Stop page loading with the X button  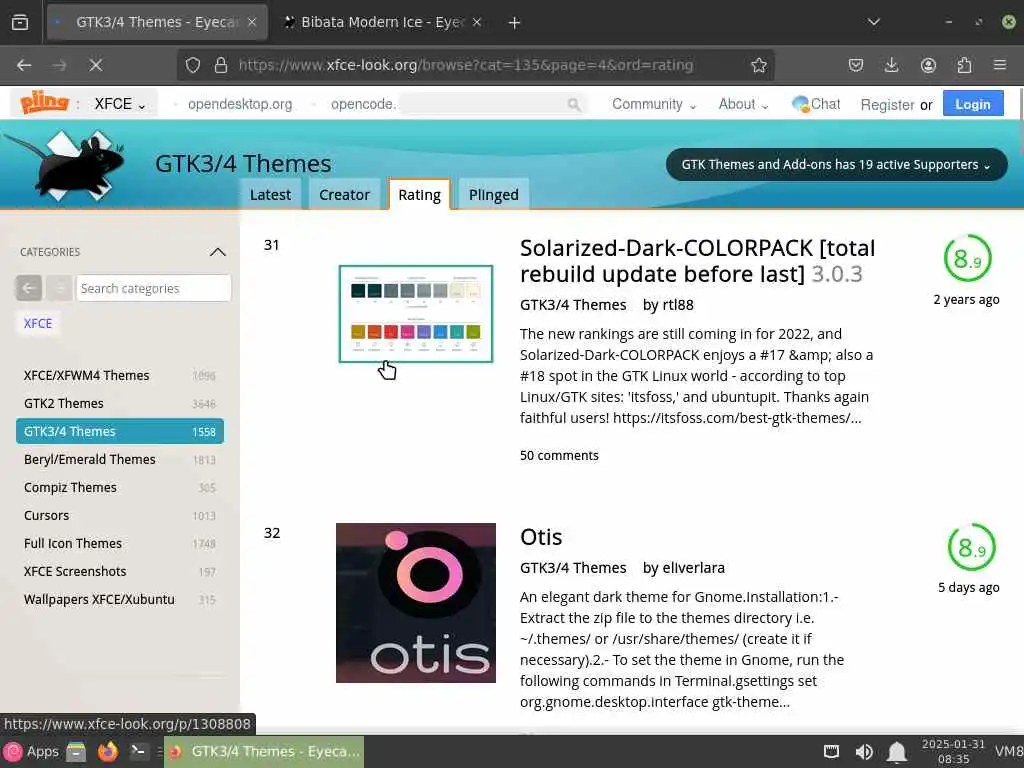(95, 65)
